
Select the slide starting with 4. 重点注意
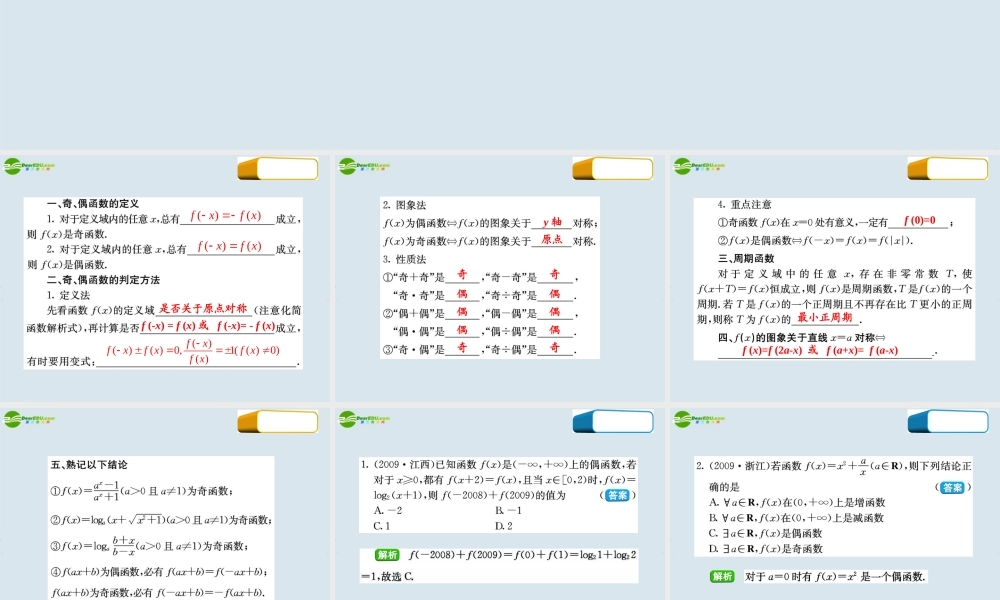click(x=835, y=278)
